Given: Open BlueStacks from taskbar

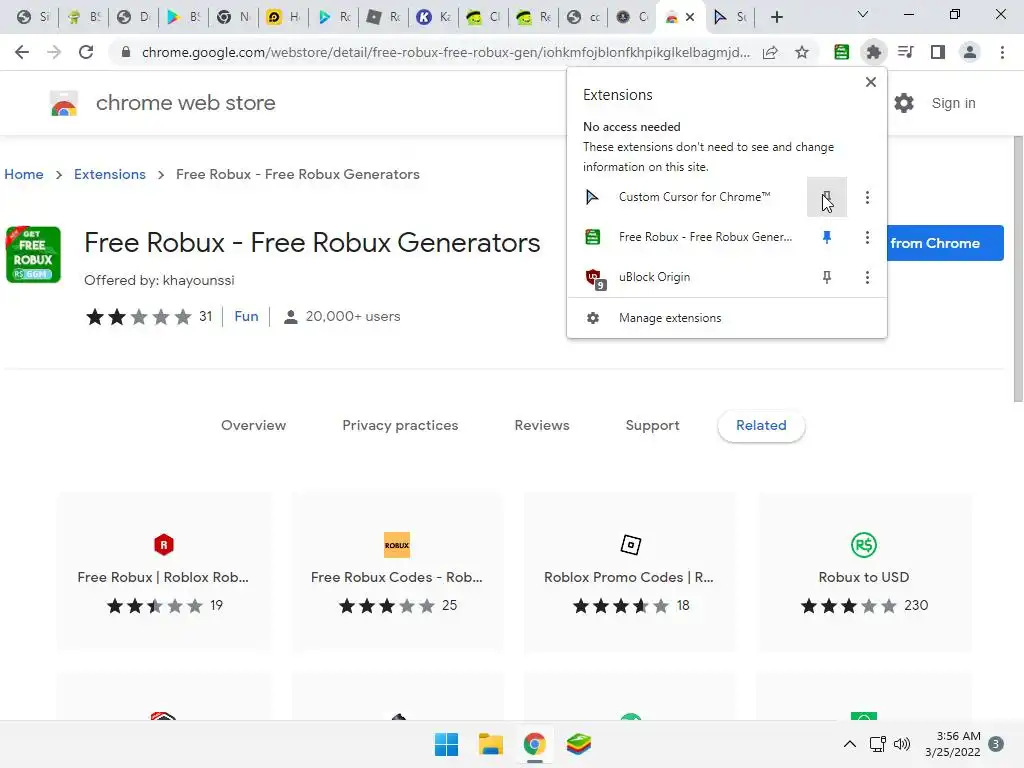Looking at the screenshot, I should pos(578,744).
